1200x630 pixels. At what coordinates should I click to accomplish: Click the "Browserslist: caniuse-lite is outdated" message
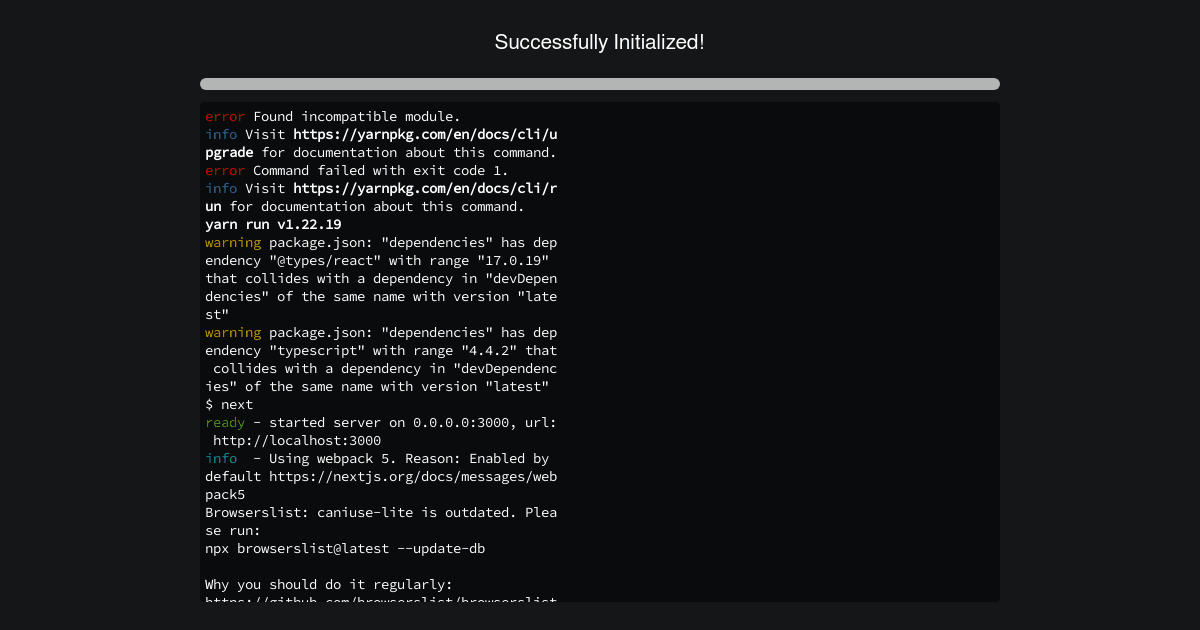coord(381,521)
